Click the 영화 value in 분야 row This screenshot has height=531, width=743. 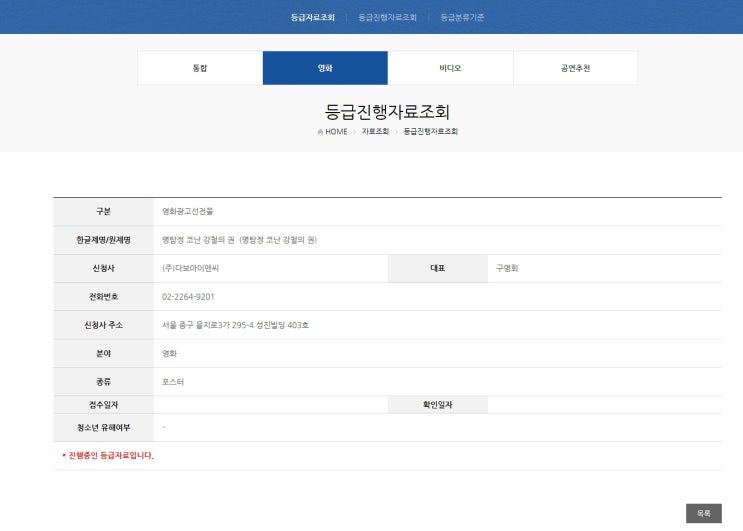click(169, 353)
